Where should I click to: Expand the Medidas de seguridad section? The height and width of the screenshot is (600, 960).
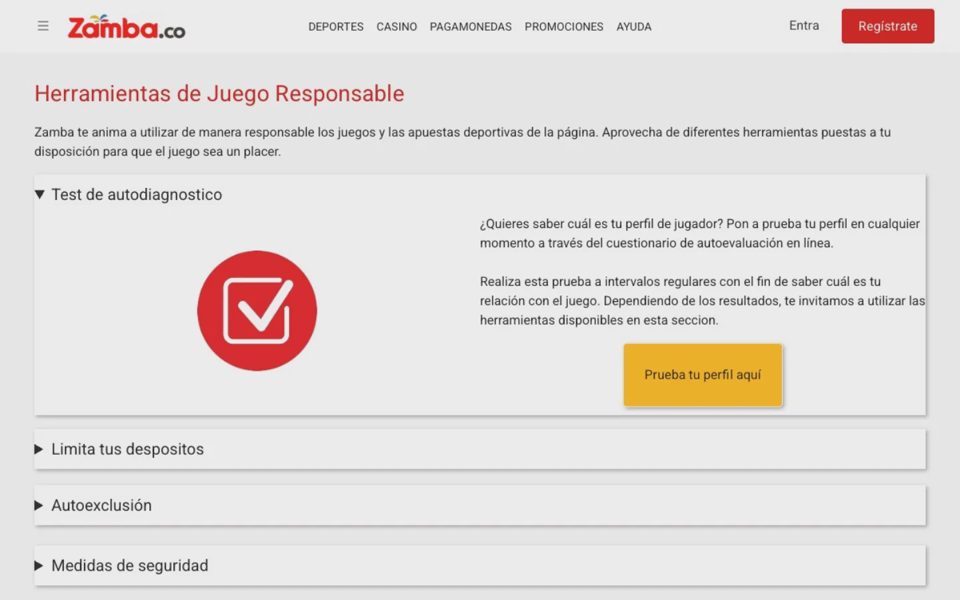480,566
